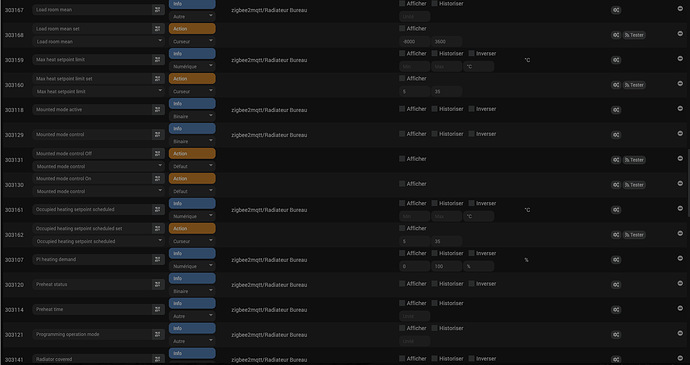The image size is (690, 365).
Task: Choose icon for Programming operation mode name
Action: (x=158, y=334)
